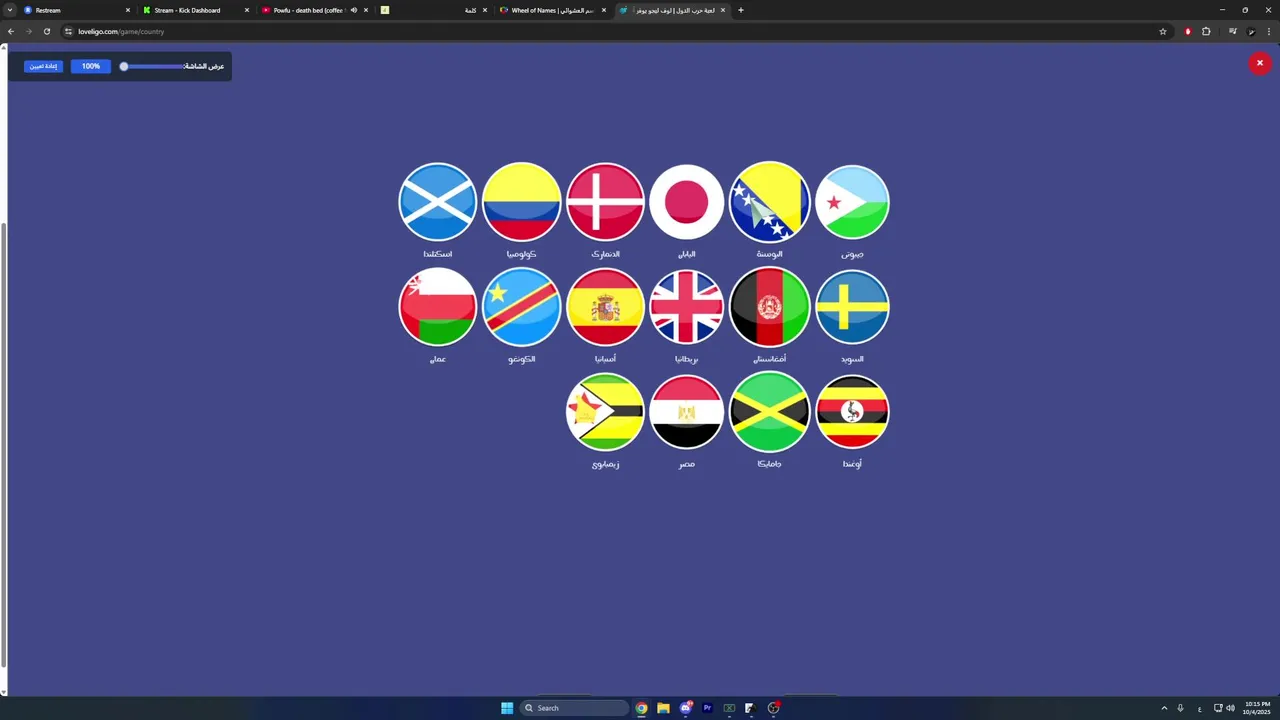
Task: Pick the DR Congo flag
Action: (x=521, y=307)
